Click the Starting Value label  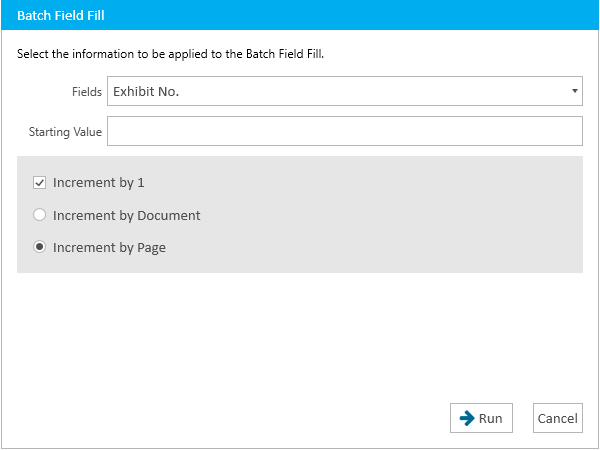click(x=65, y=132)
